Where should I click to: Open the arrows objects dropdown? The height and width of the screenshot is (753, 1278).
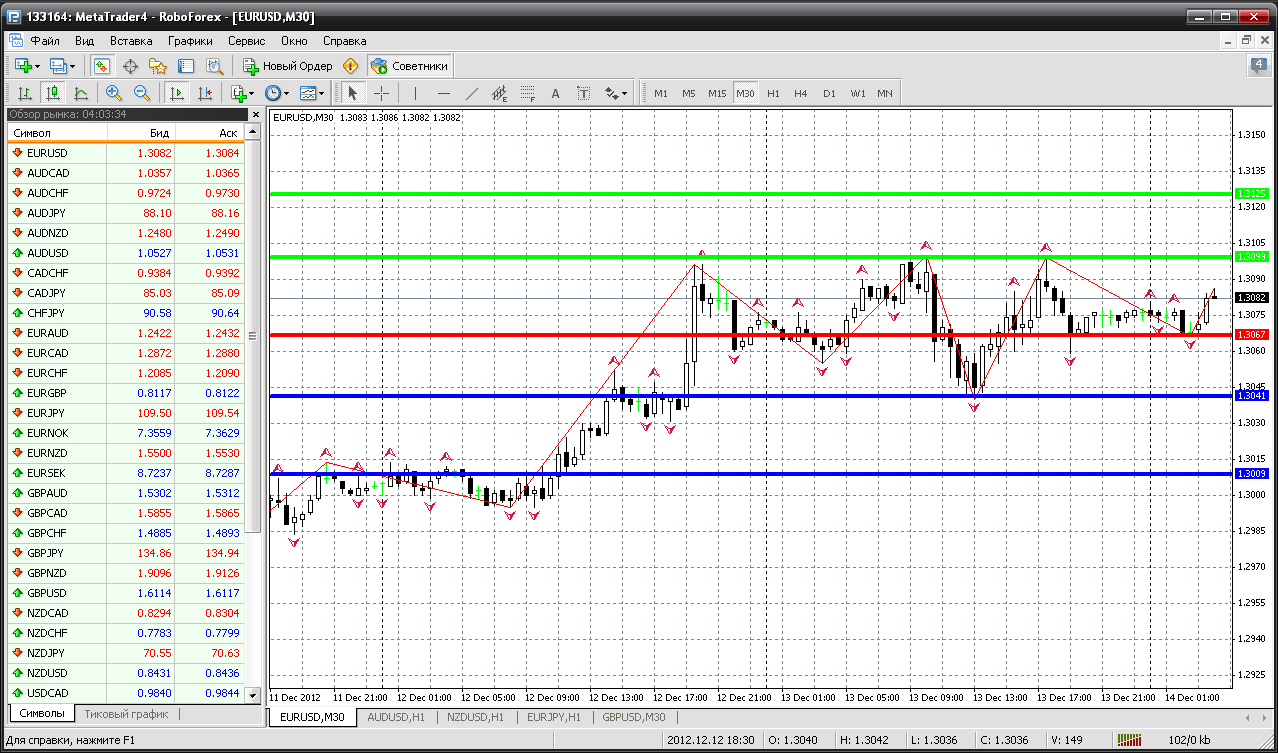coord(616,93)
